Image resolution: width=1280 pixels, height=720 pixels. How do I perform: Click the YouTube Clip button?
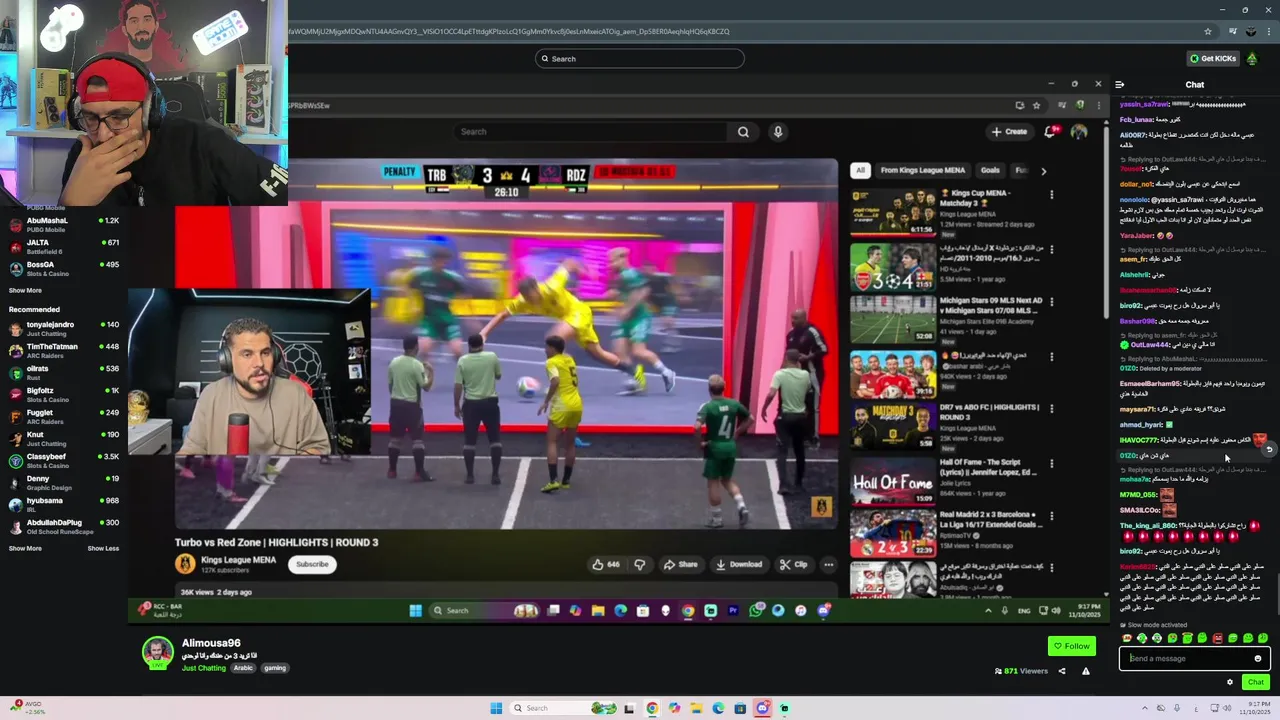click(x=794, y=564)
